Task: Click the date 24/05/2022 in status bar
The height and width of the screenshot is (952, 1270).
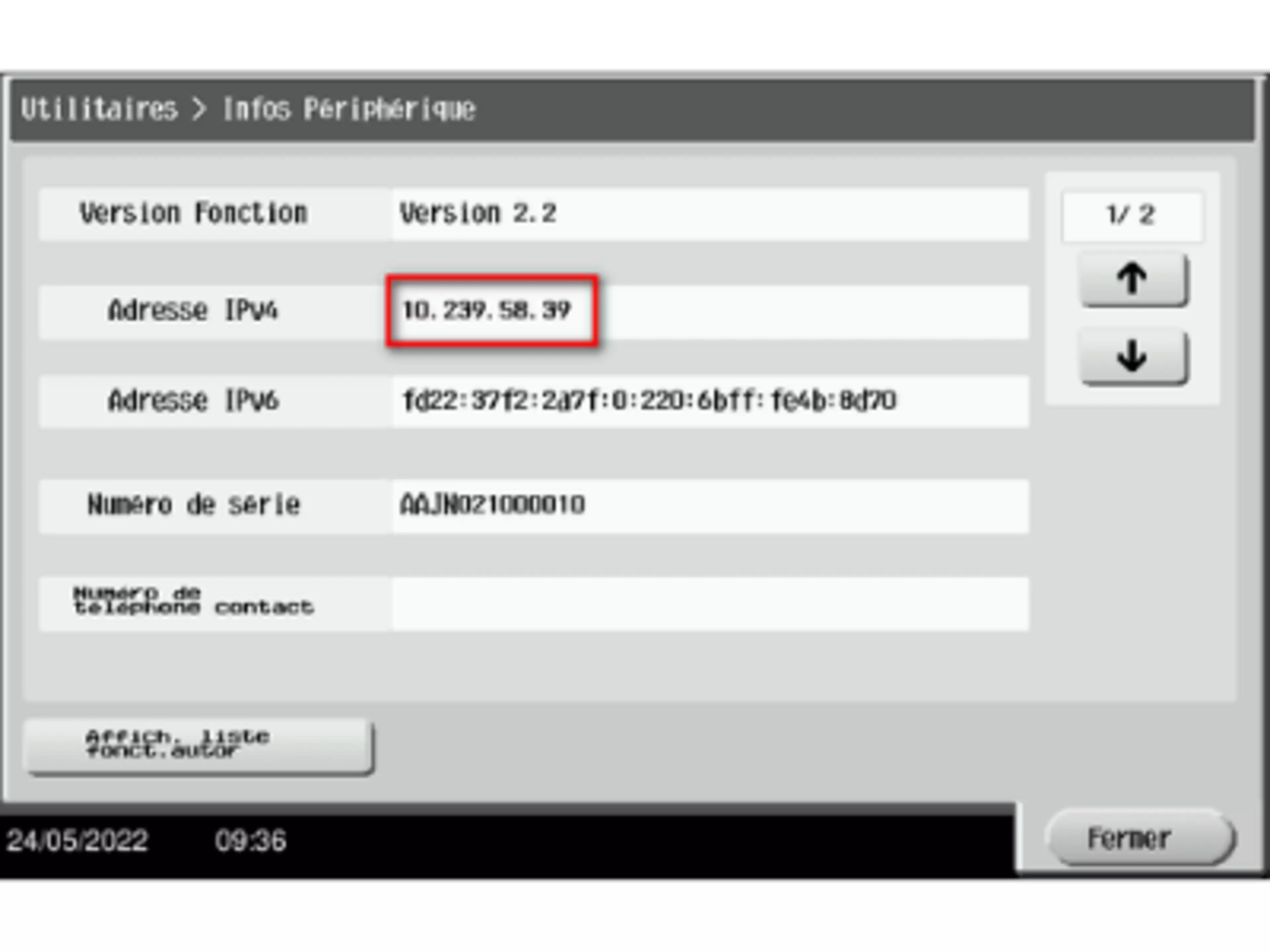Action: (x=77, y=841)
